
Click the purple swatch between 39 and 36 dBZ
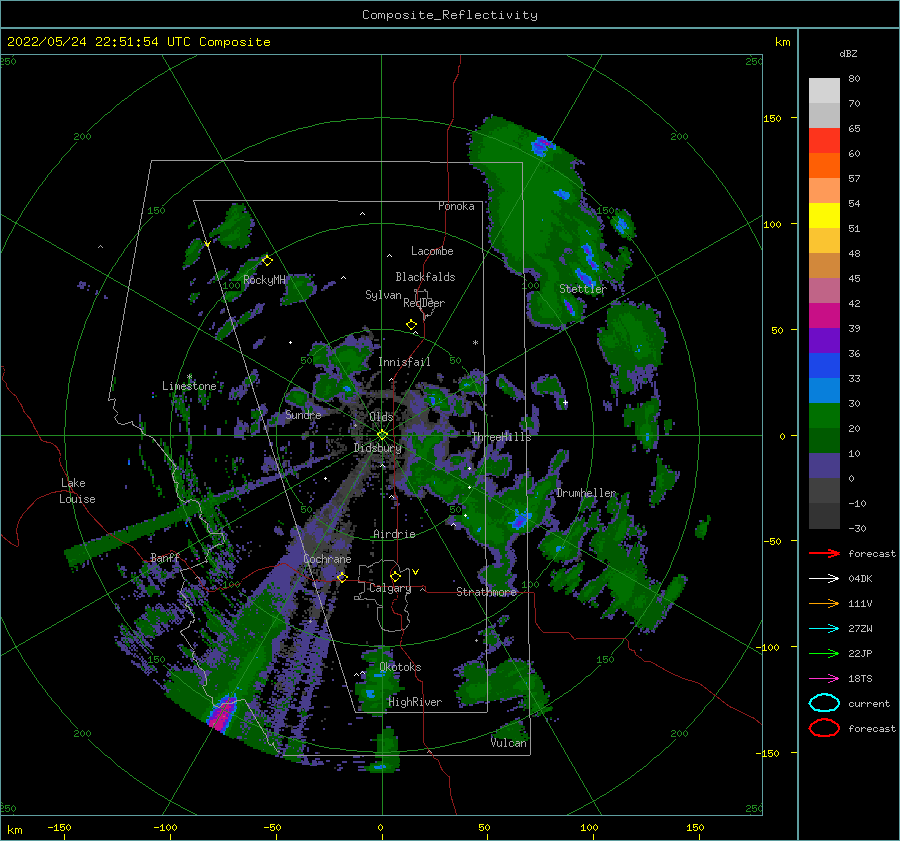pos(824,341)
